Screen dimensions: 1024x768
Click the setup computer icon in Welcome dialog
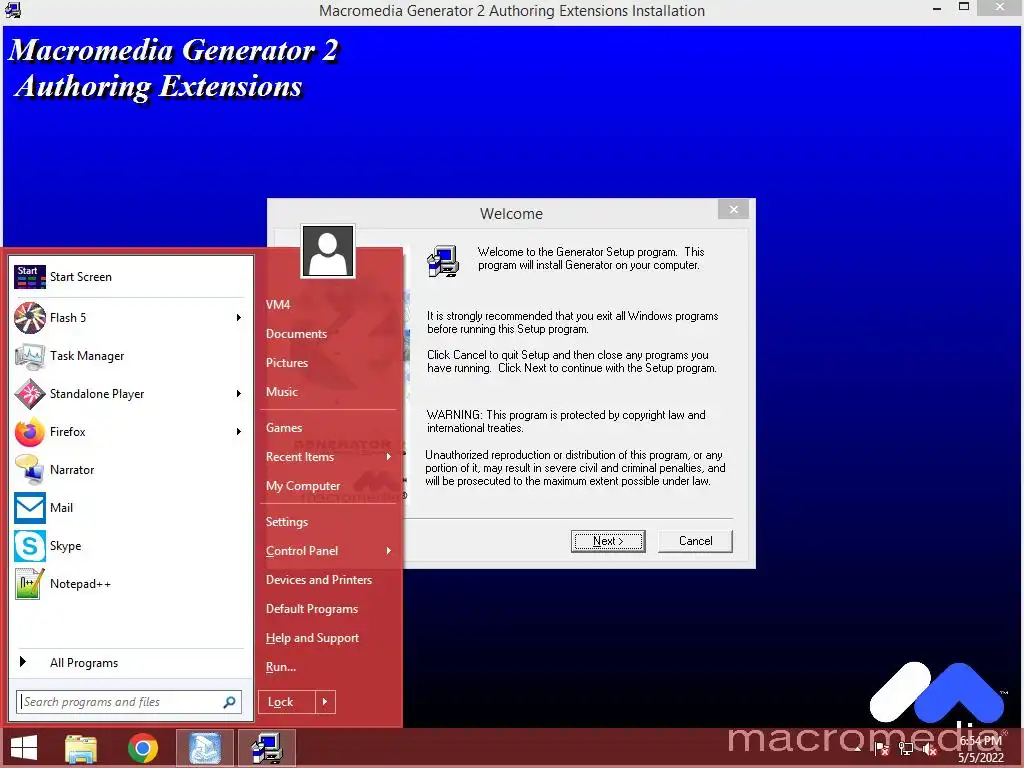(443, 261)
